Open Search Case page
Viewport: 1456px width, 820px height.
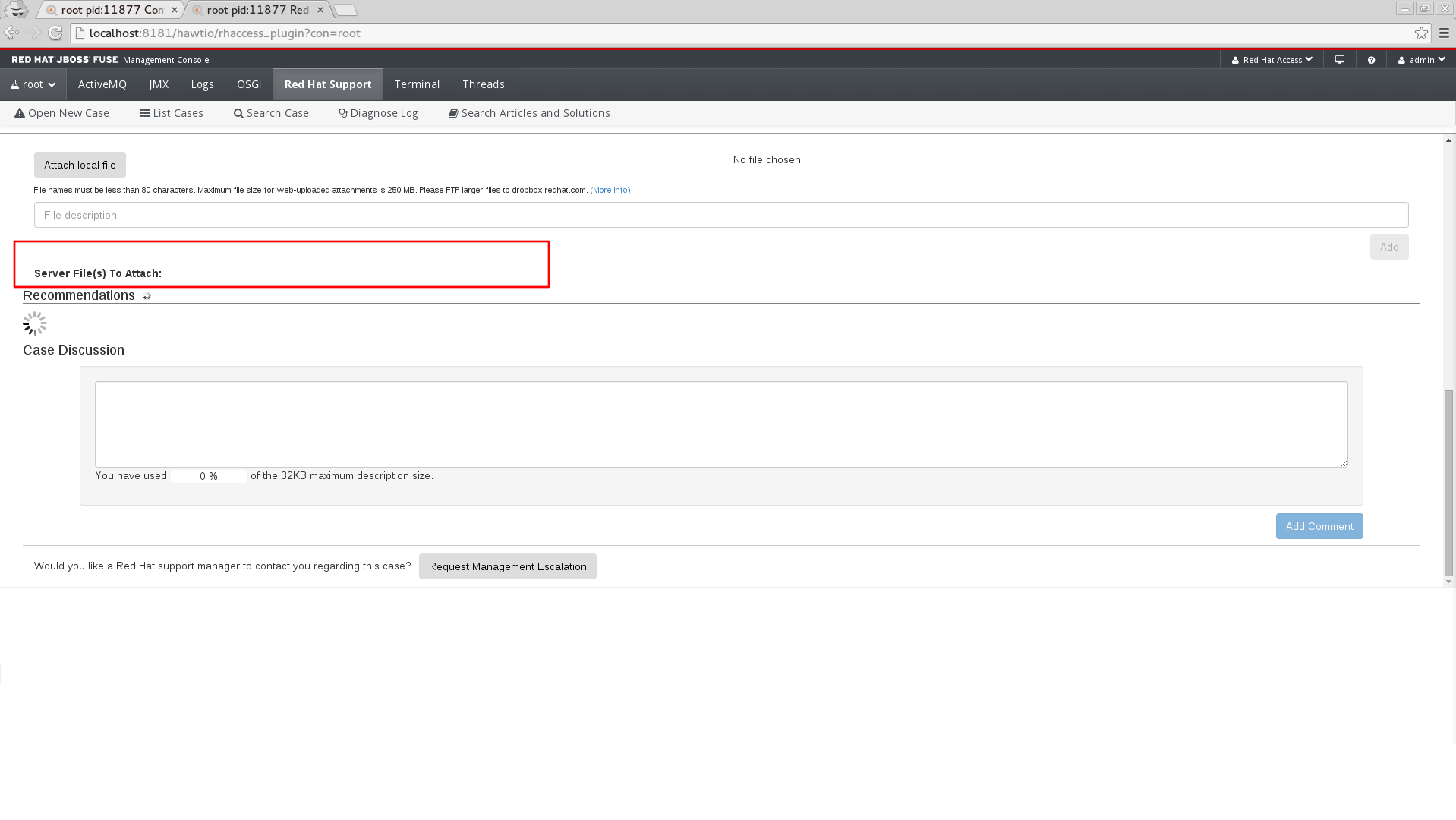click(x=272, y=113)
